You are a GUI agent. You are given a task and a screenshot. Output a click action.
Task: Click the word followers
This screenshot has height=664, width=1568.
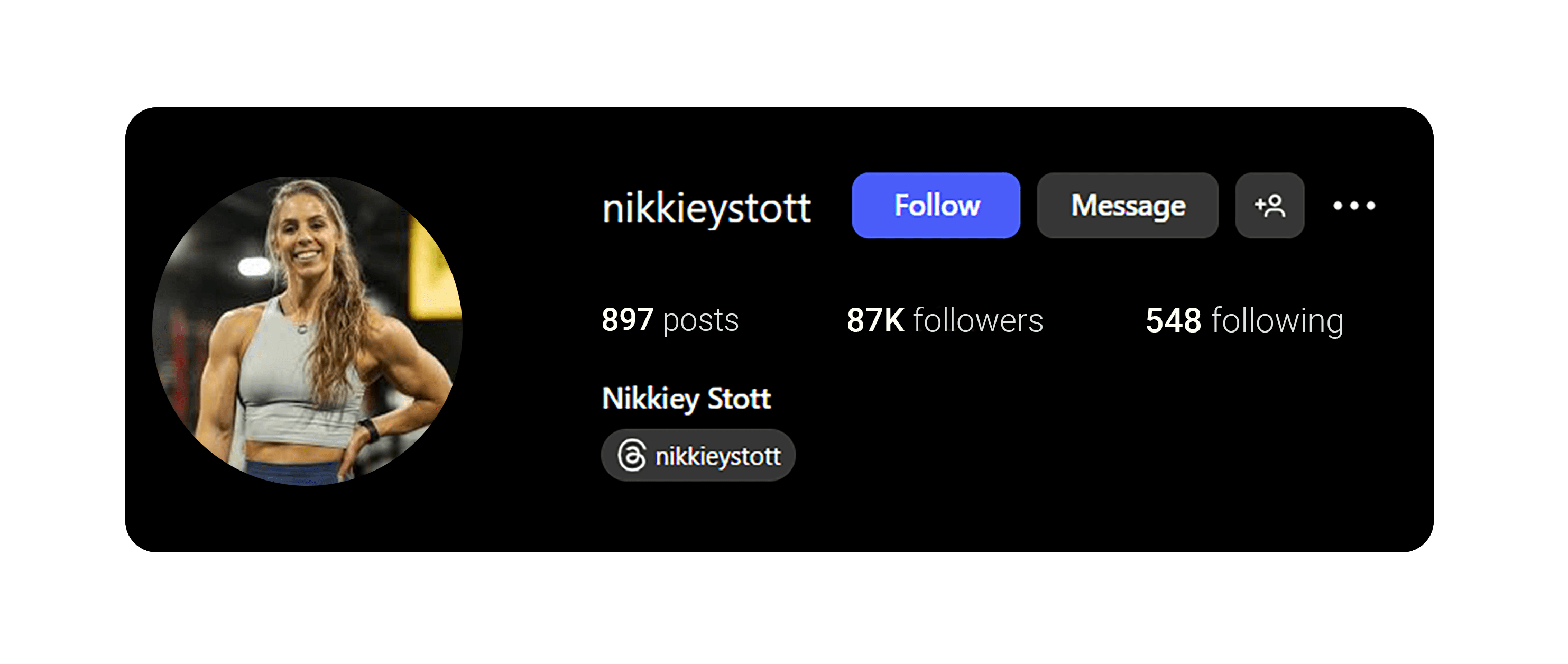point(978,320)
